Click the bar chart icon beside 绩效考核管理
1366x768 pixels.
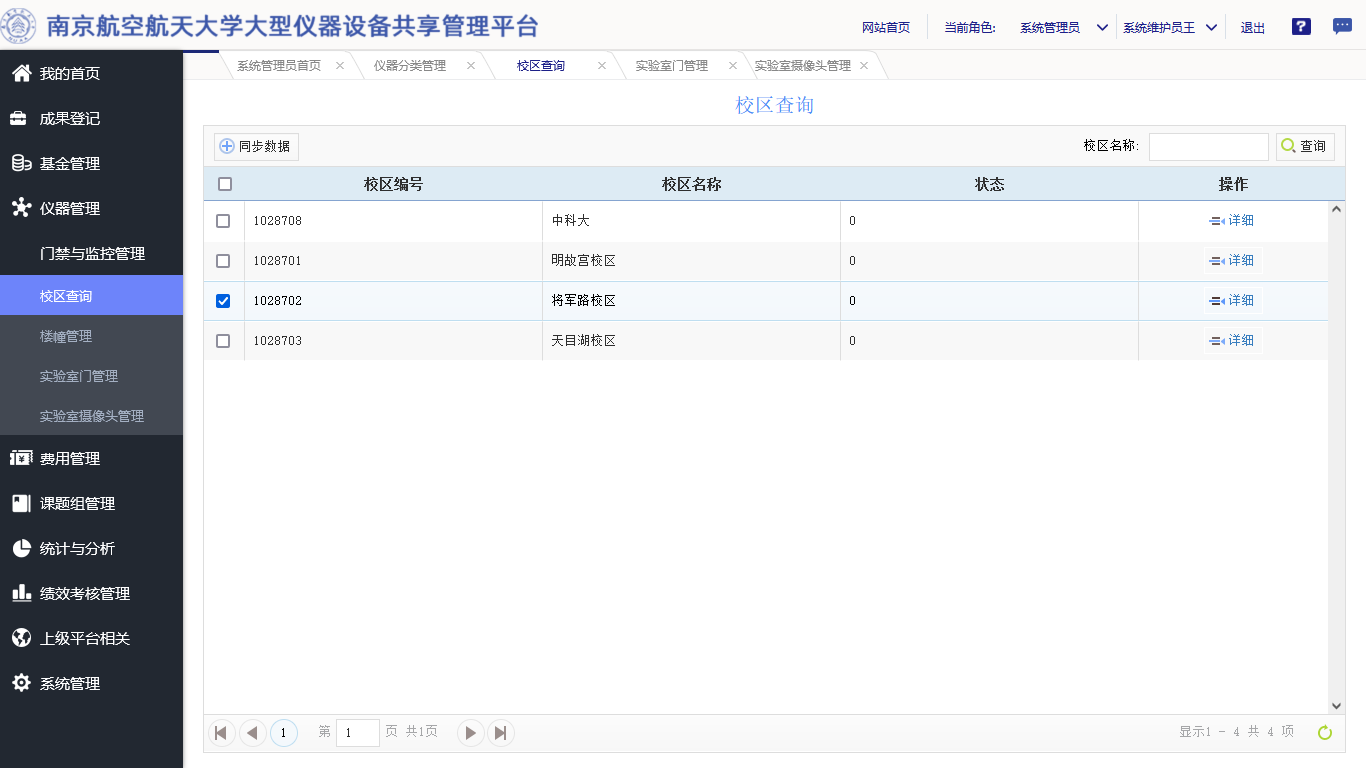coord(20,593)
